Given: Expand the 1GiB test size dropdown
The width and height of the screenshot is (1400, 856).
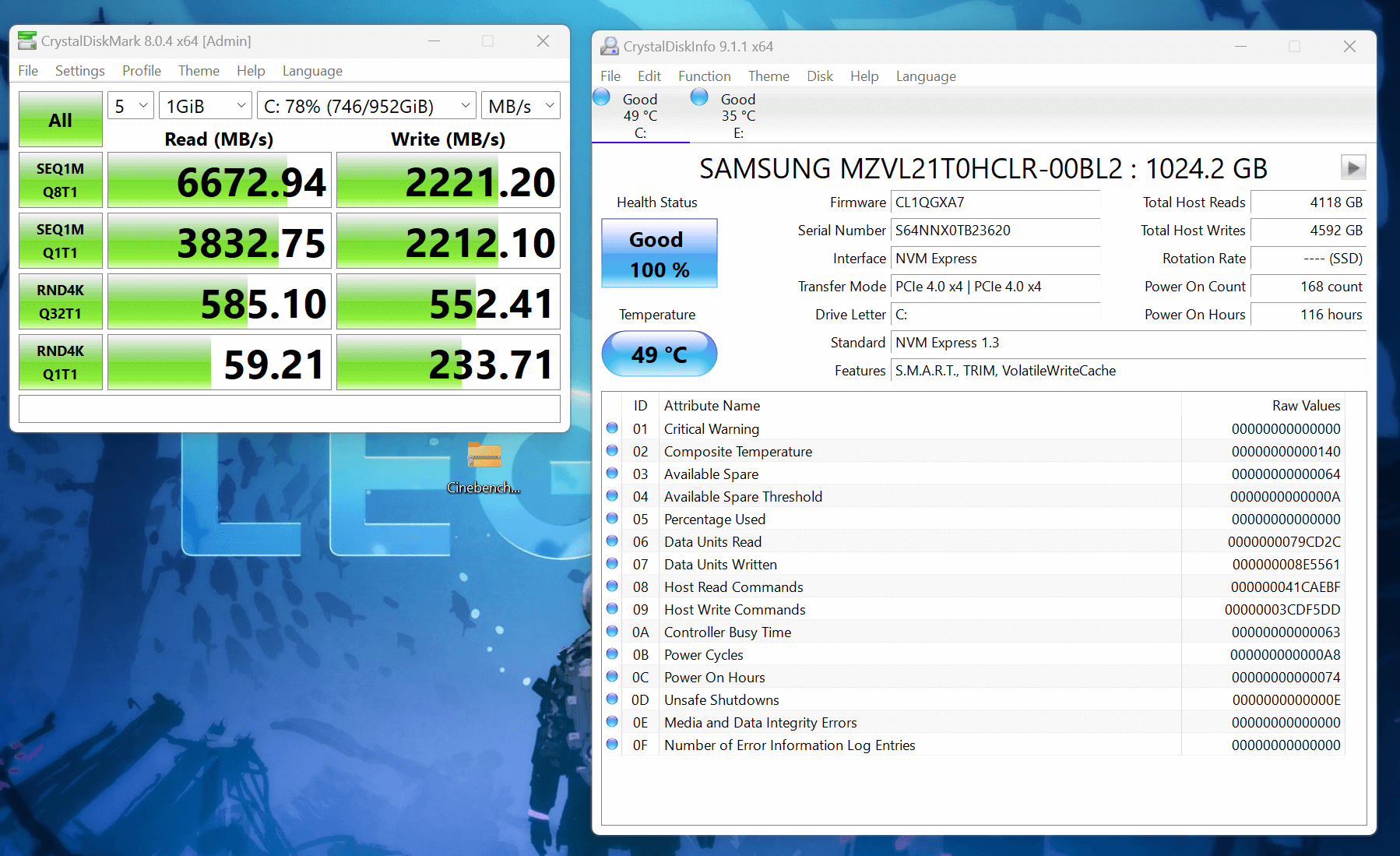Looking at the screenshot, I should pos(206,106).
